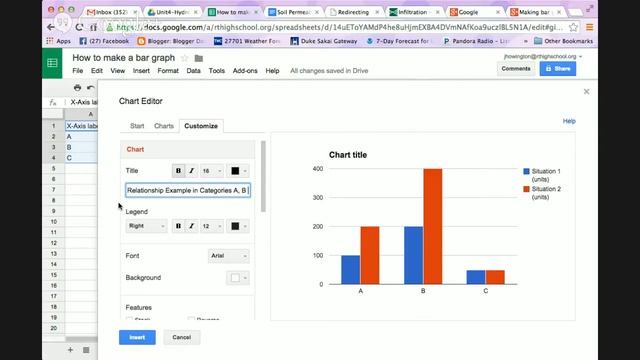Screen dimensions: 640x360
Task: Click the 'Chart title' heading in preview
Action: 348,155
